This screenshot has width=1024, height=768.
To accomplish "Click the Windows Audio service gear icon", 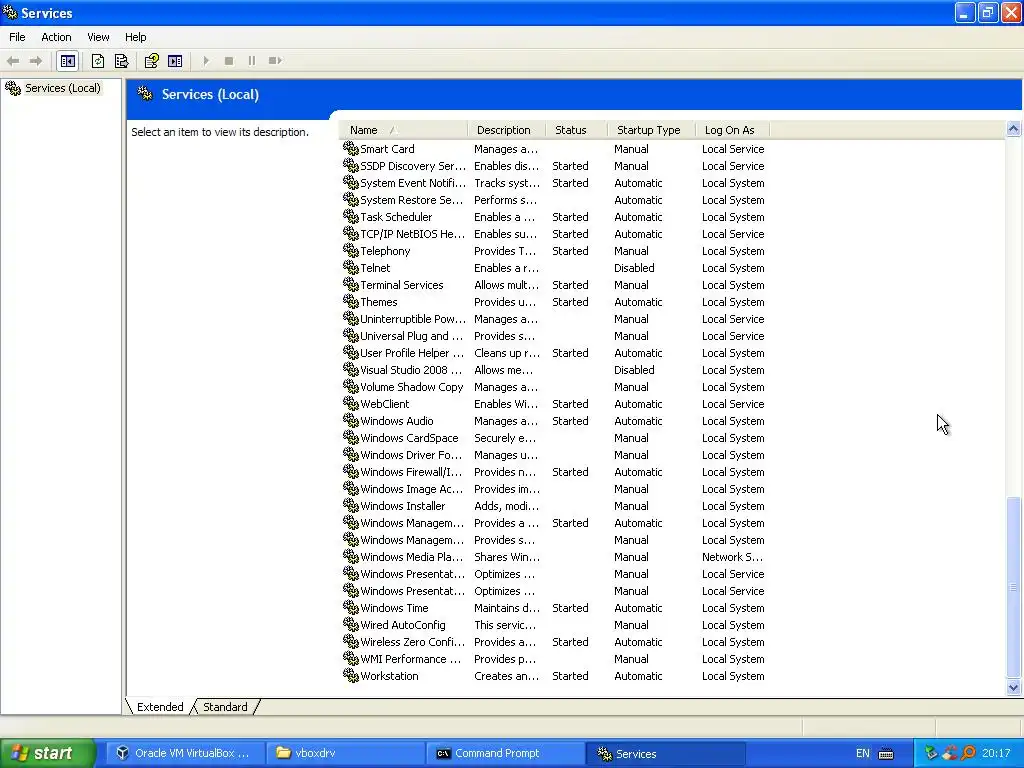I will coord(351,421).
